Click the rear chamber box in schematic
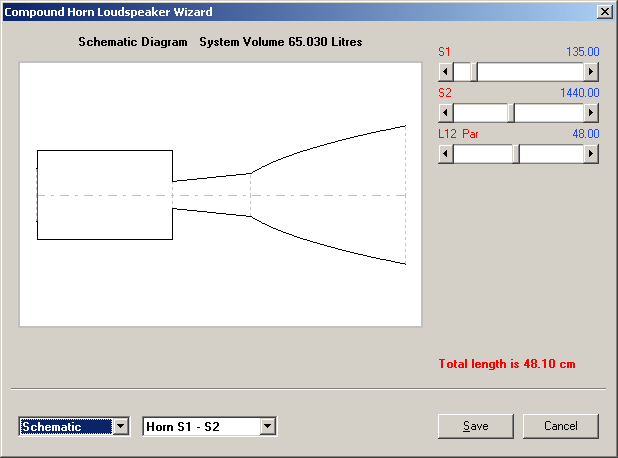This screenshot has width=618, height=458. [x=105, y=195]
